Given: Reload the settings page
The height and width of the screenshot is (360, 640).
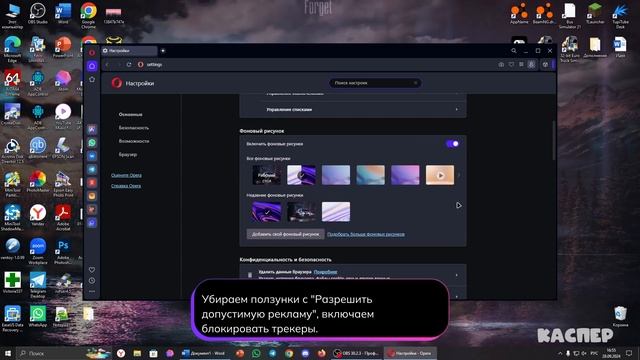Looking at the screenshot, I should pos(129,64).
